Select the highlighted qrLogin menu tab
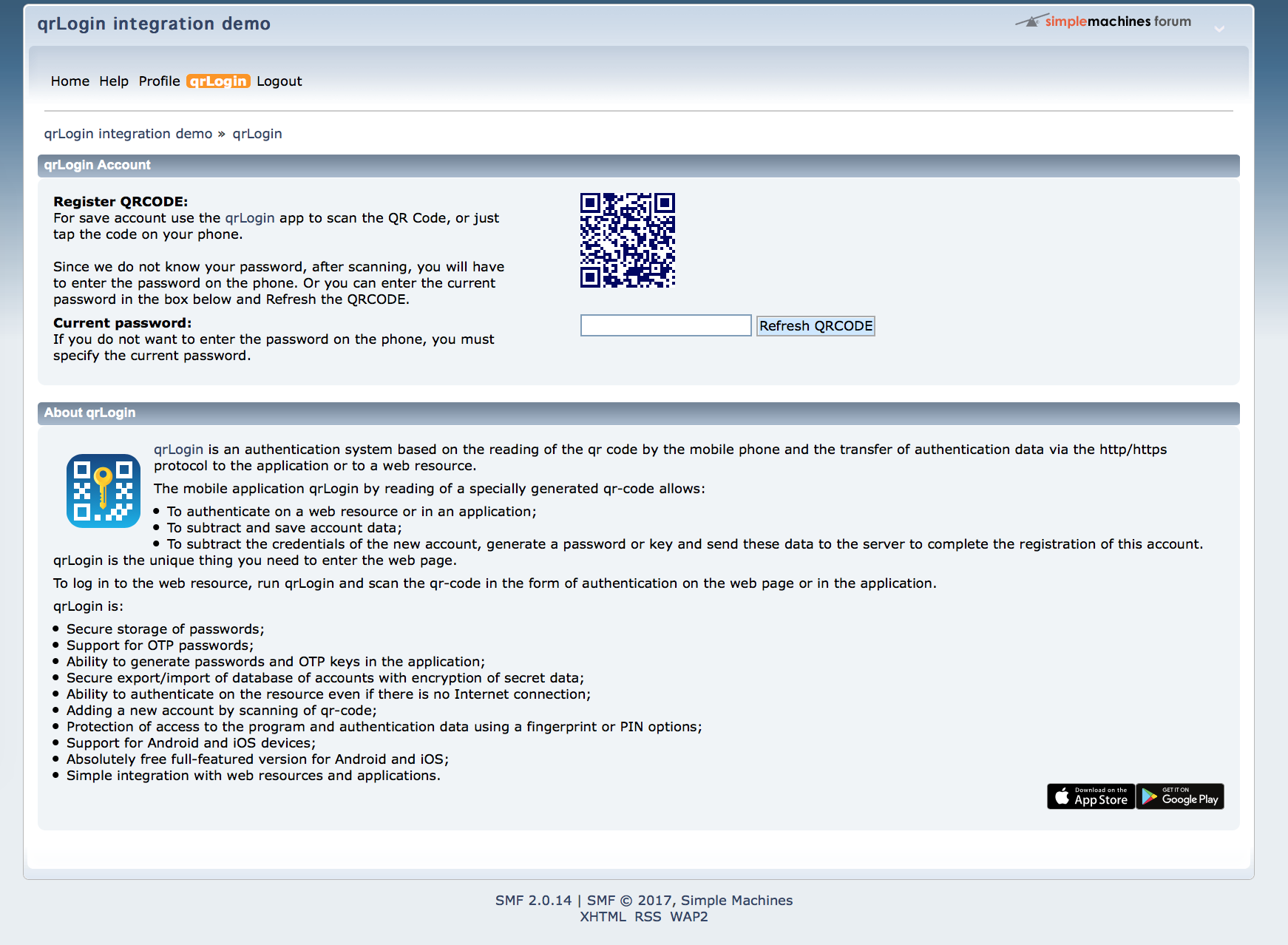The height and width of the screenshot is (945, 1288). (x=218, y=81)
